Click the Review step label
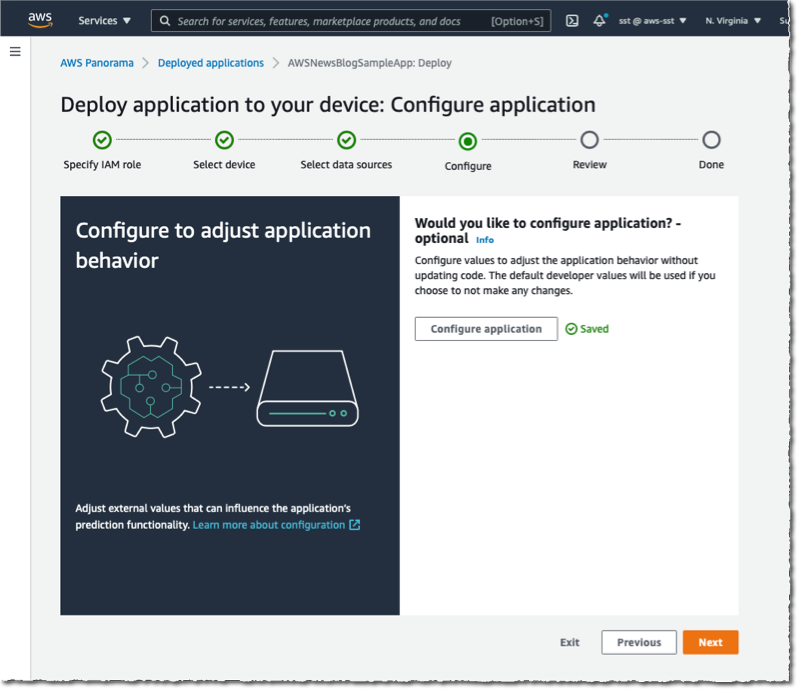Viewport: 798px width, 689px height. pyautogui.click(x=589, y=164)
